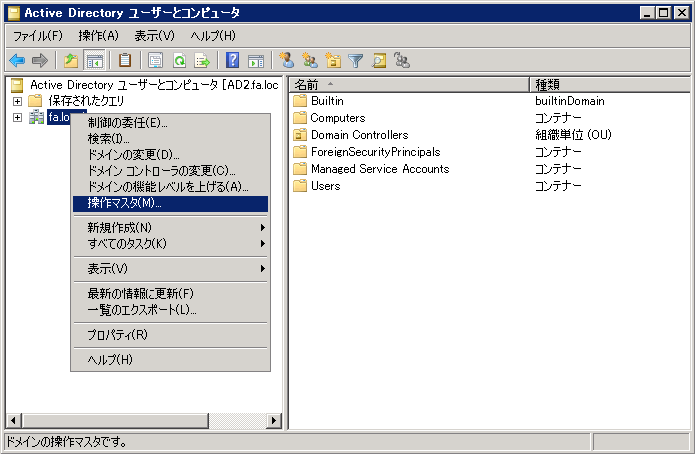Click the Back arrow toolbar icon
This screenshot has width=695, height=454.
(17, 60)
